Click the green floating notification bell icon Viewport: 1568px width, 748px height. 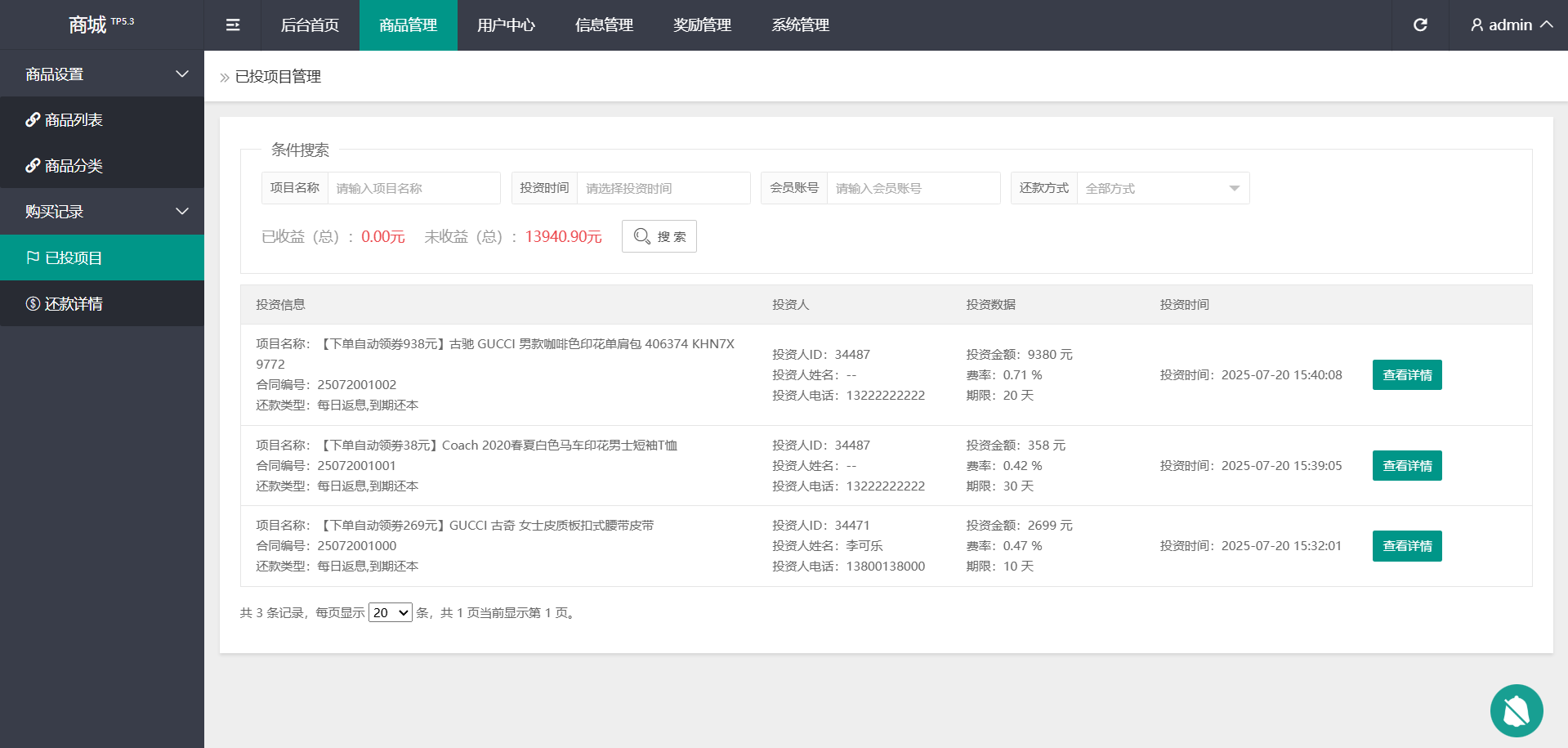[1517, 710]
